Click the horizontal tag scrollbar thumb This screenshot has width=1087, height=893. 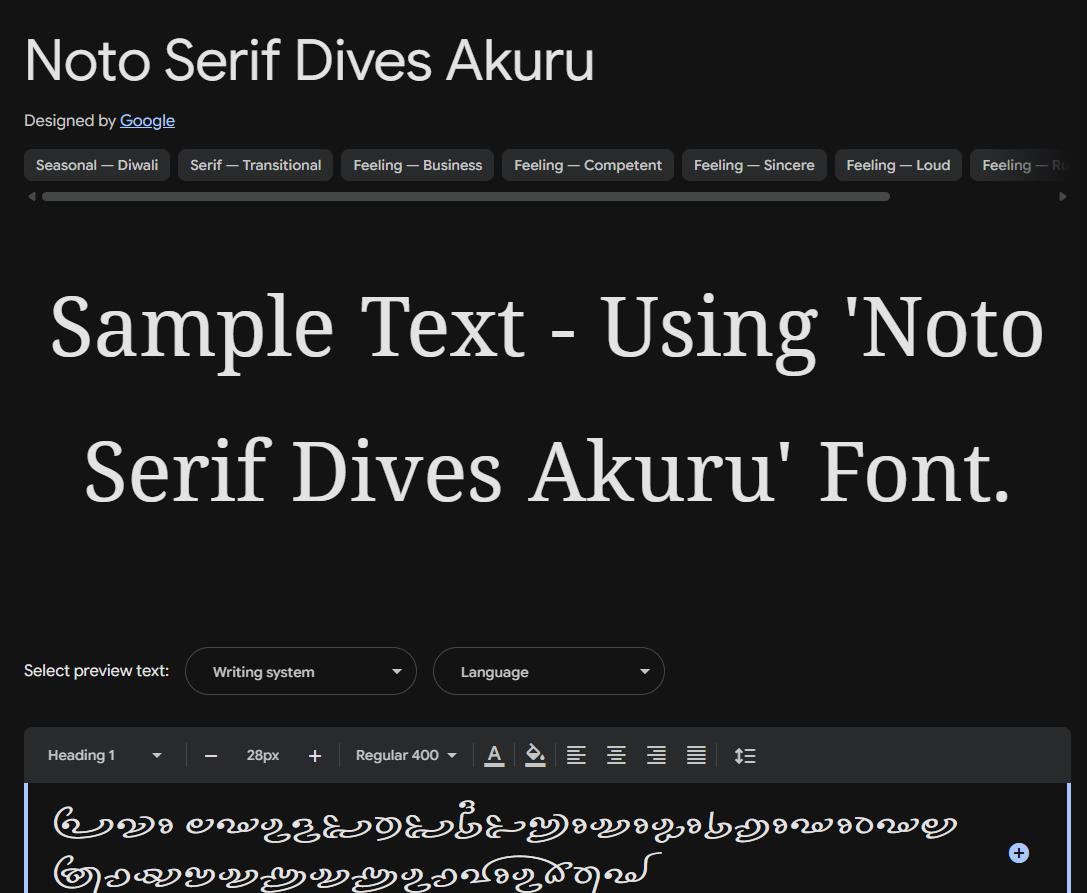tap(466, 197)
